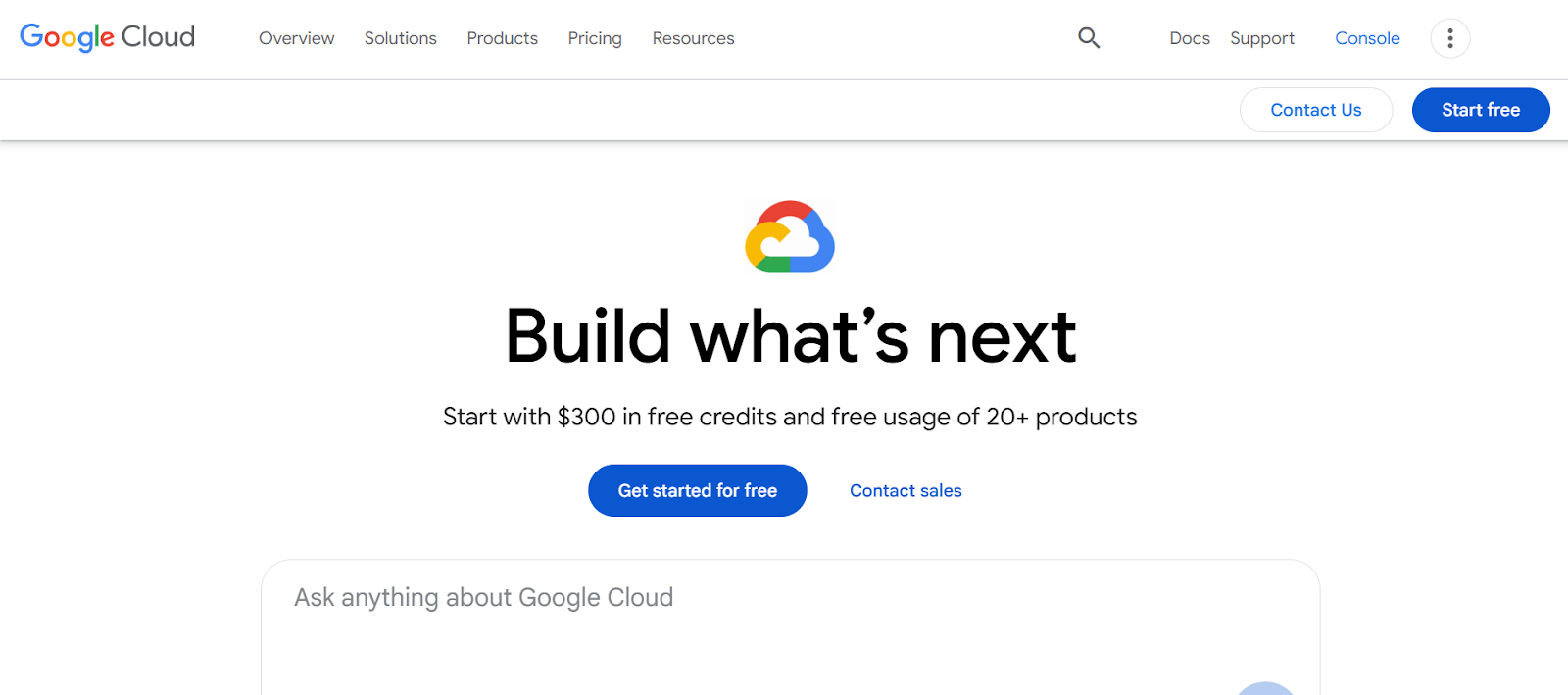Select Pricing in the top navigation
The width and height of the screenshot is (1568, 695).
point(594,38)
